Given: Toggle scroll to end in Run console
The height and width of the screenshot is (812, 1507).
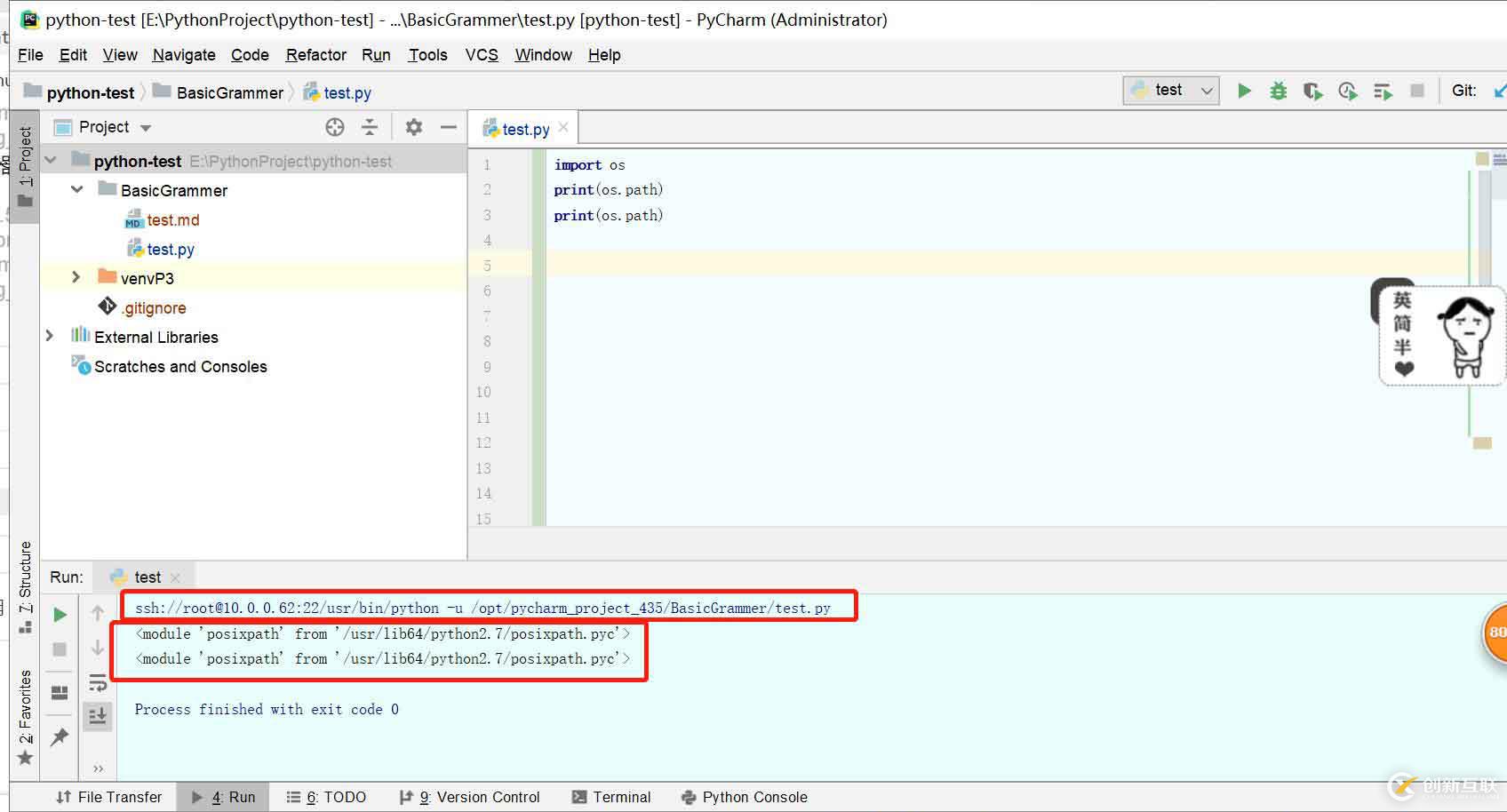Looking at the screenshot, I should [x=98, y=716].
